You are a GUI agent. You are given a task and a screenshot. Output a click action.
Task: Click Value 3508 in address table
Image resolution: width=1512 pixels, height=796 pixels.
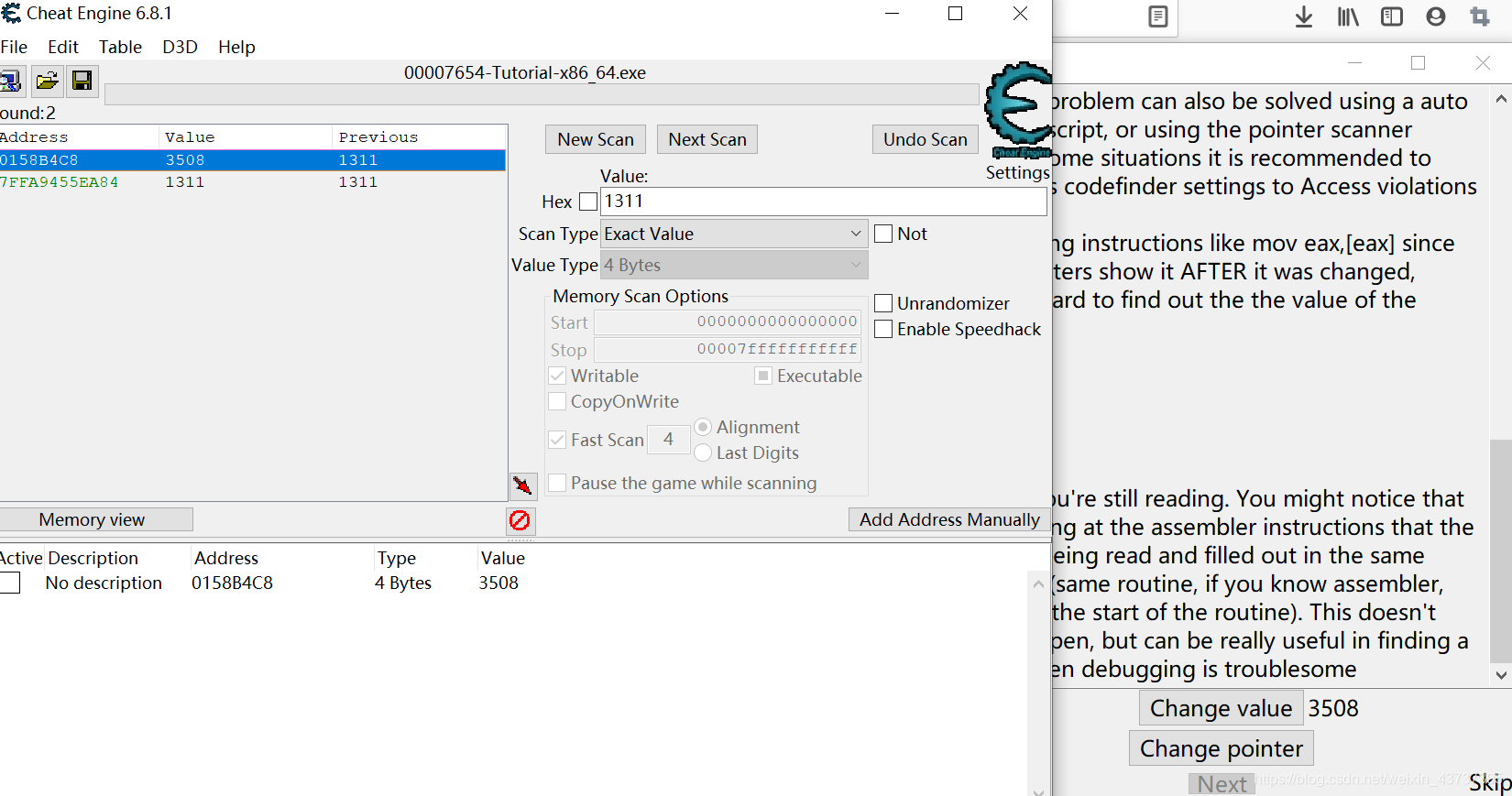pos(499,583)
